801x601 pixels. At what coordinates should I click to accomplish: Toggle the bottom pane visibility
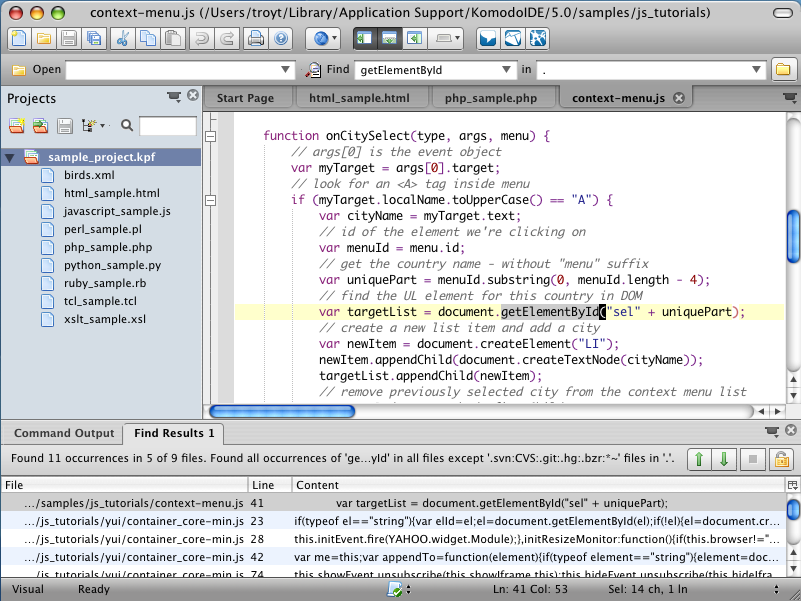[x=388, y=39]
